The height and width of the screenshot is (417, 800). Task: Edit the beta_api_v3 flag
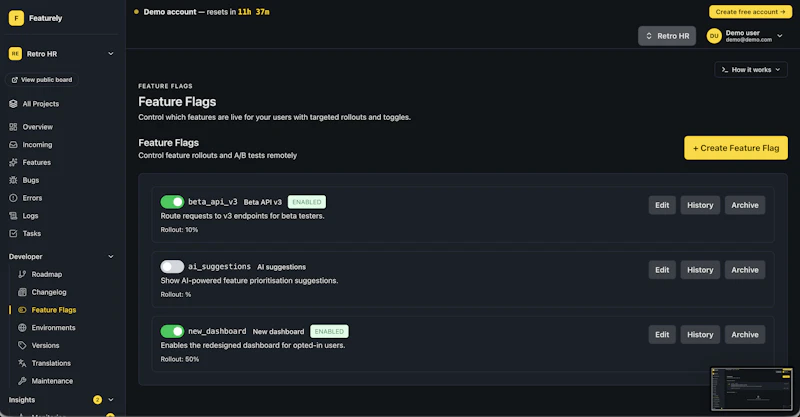[x=662, y=205]
